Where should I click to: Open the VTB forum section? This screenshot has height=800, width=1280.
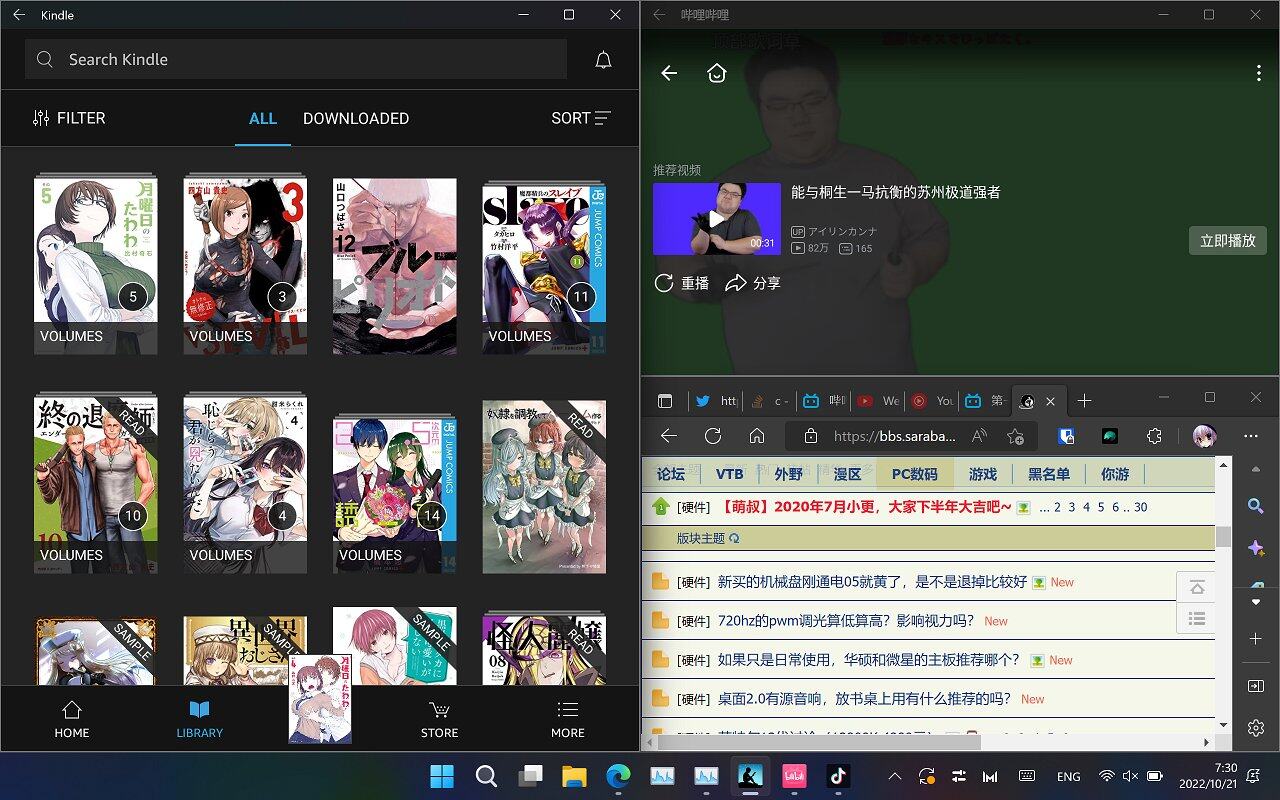coord(729,474)
